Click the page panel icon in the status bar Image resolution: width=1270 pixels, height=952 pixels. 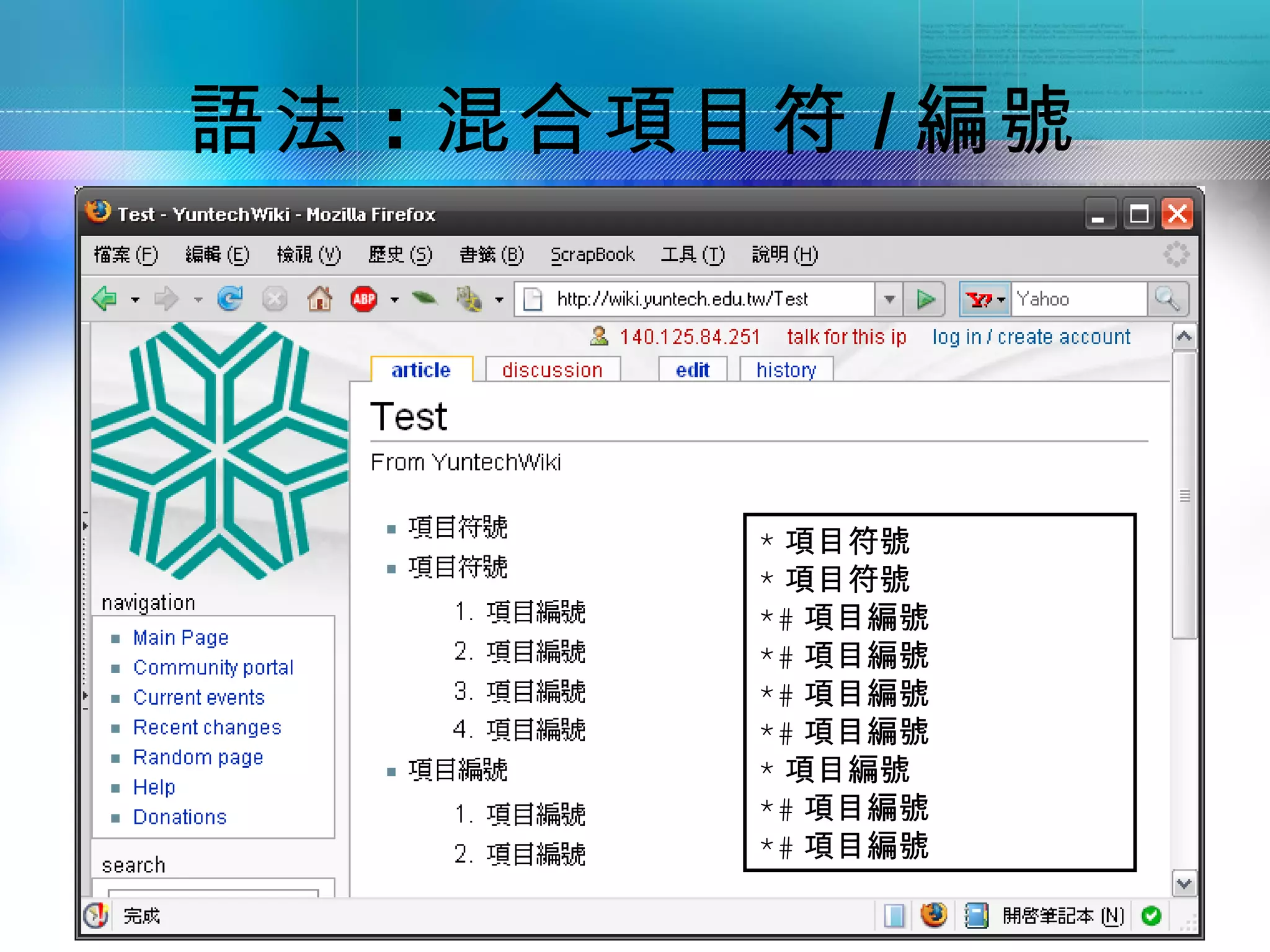point(894,915)
